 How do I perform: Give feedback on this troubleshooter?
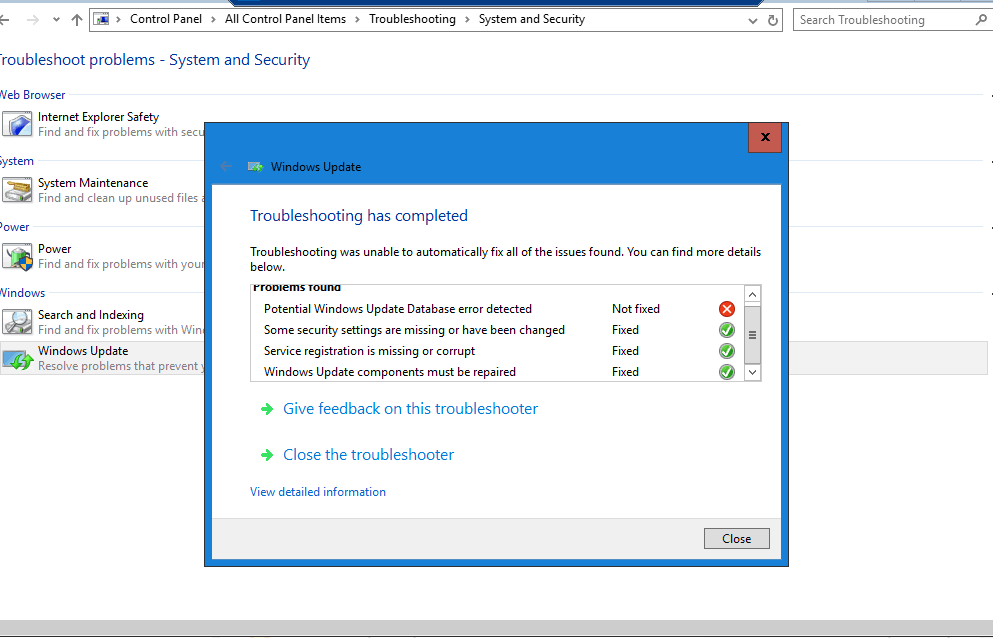pyautogui.click(x=410, y=409)
